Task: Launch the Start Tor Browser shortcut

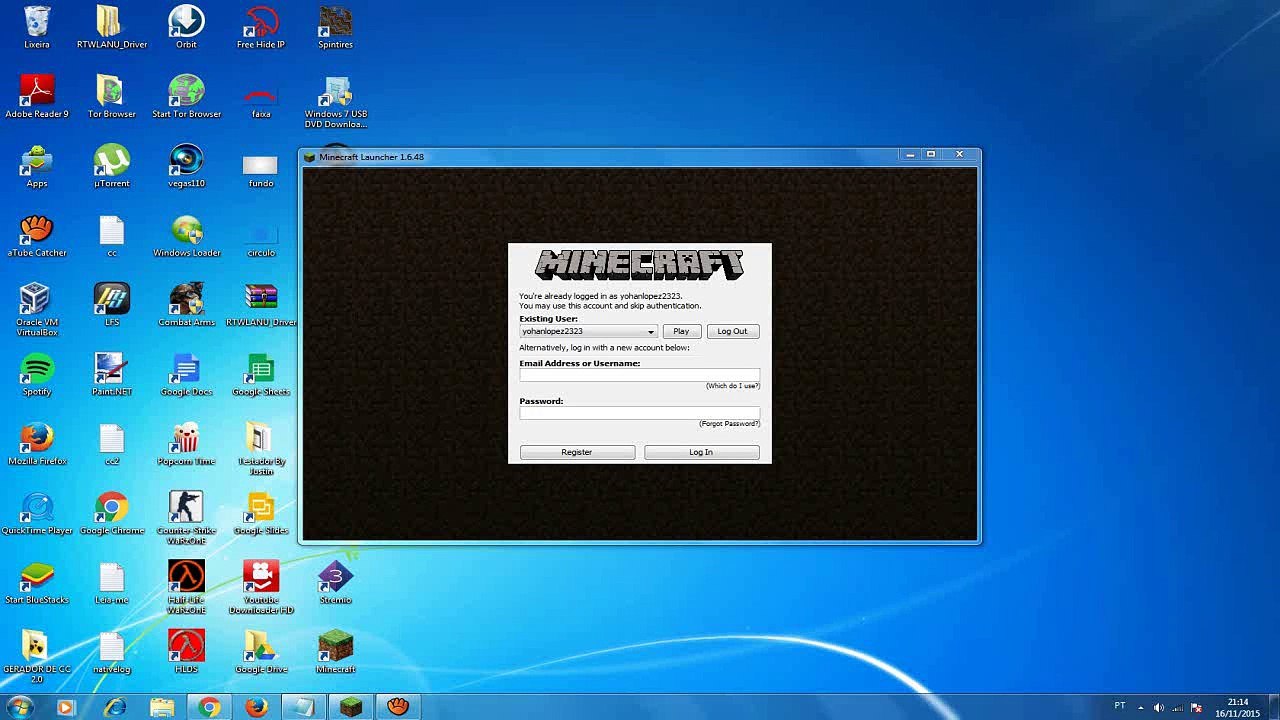Action: [x=186, y=92]
